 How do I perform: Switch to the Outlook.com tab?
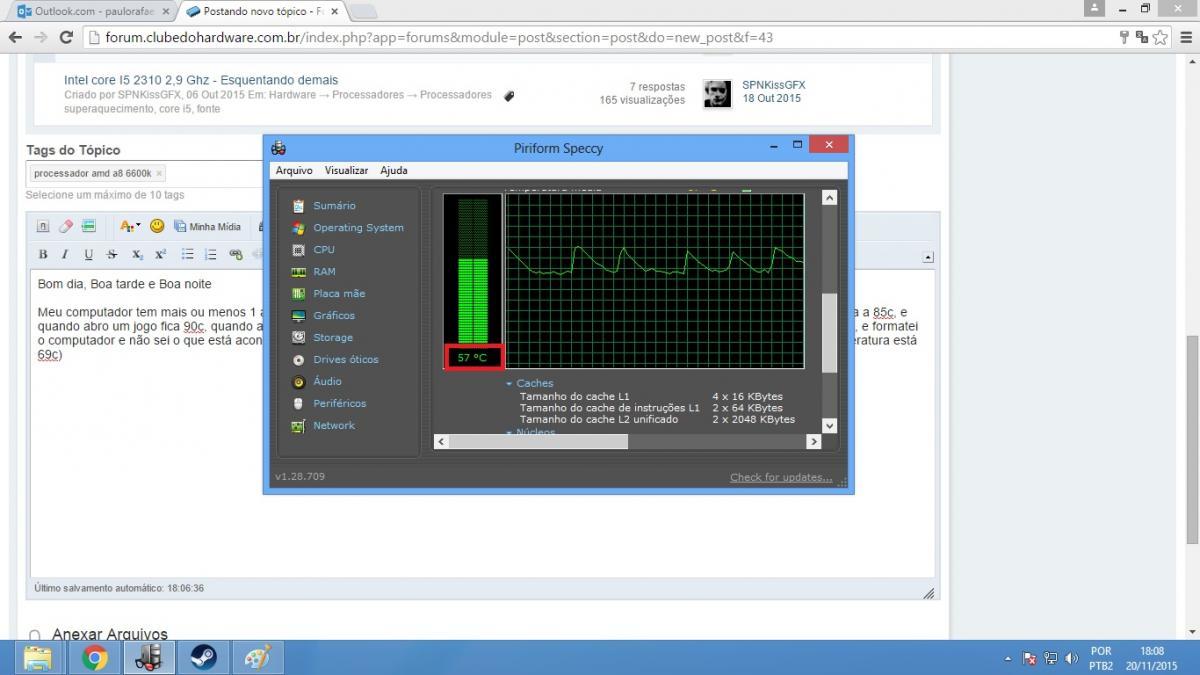[x=92, y=11]
